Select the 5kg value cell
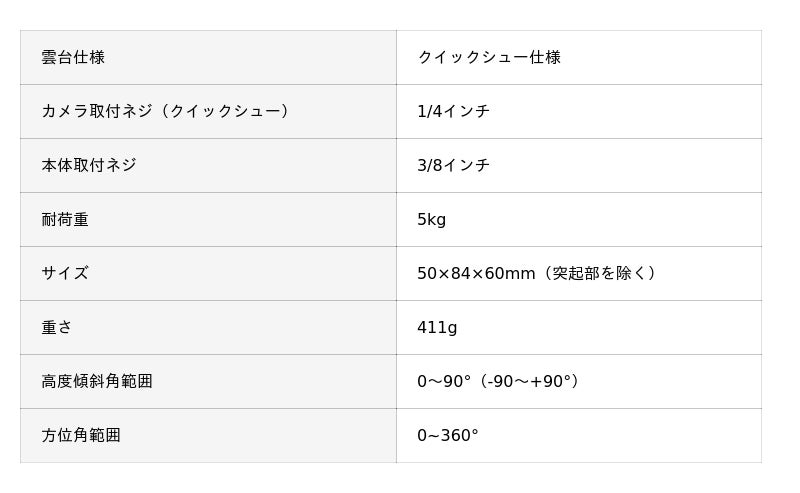This screenshot has width=800, height=493. click(x=579, y=219)
